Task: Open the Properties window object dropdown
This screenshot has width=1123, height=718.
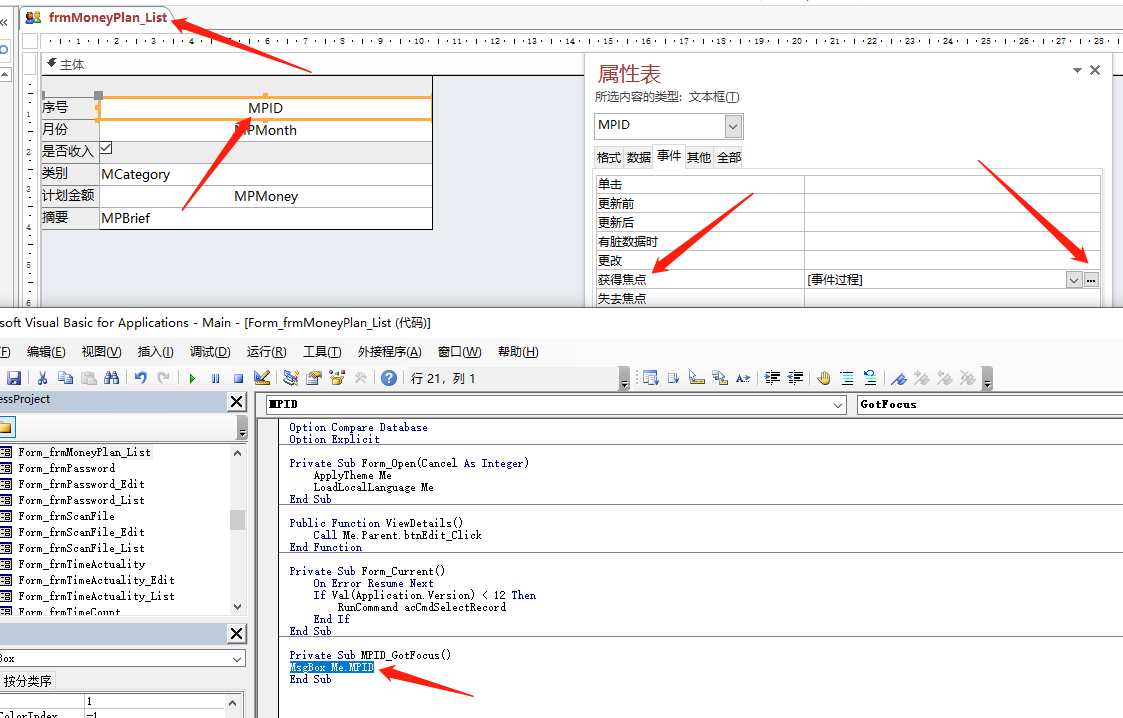Action: 237,659
